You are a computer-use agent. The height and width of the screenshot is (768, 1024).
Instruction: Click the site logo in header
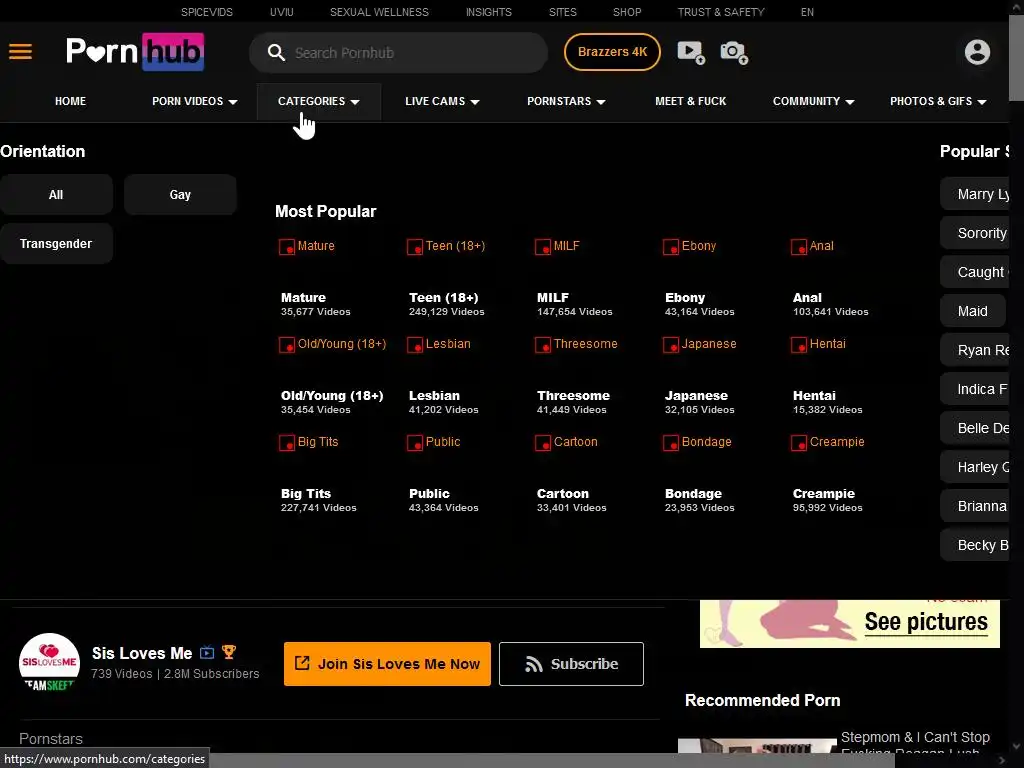pos(135,52)
